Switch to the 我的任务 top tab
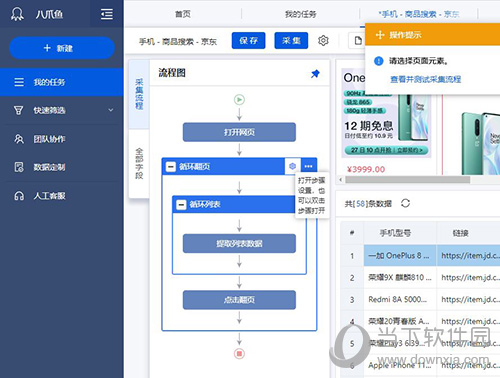 click(300, 14)
